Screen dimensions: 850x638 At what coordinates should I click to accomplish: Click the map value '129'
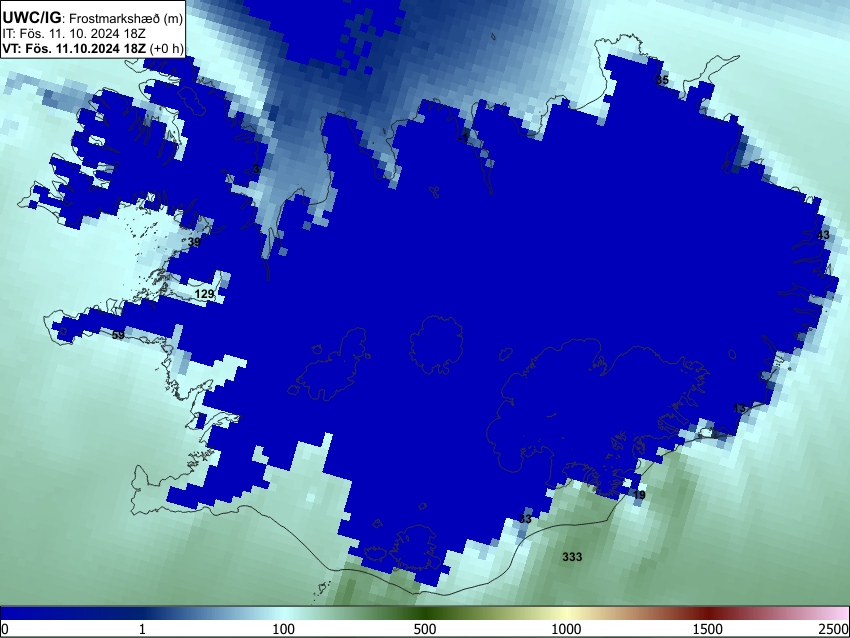point(204,294)
